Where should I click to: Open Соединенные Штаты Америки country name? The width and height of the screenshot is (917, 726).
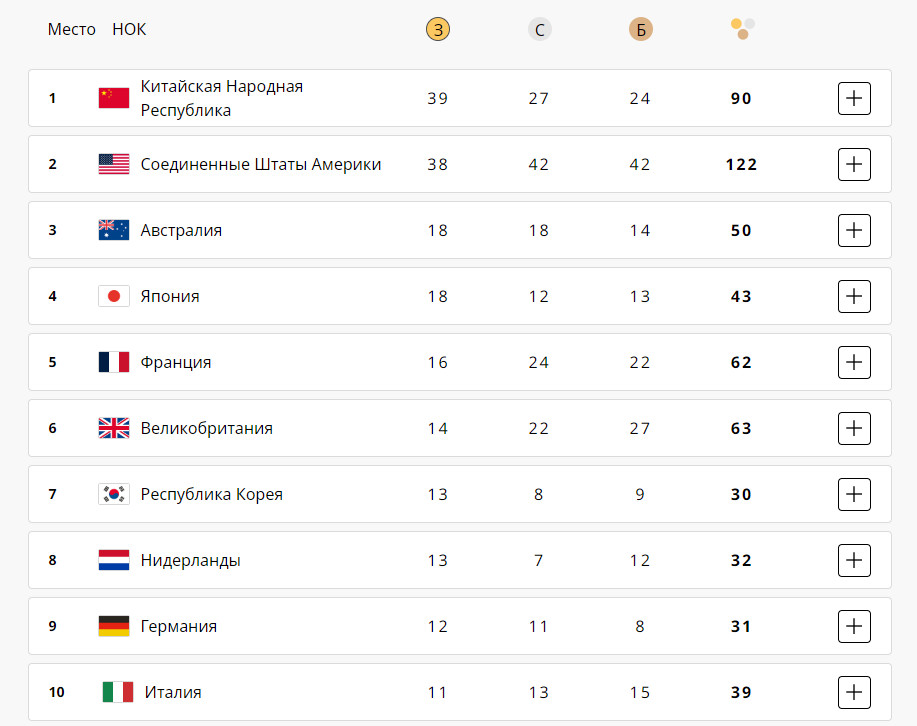(x=261, y=164)
